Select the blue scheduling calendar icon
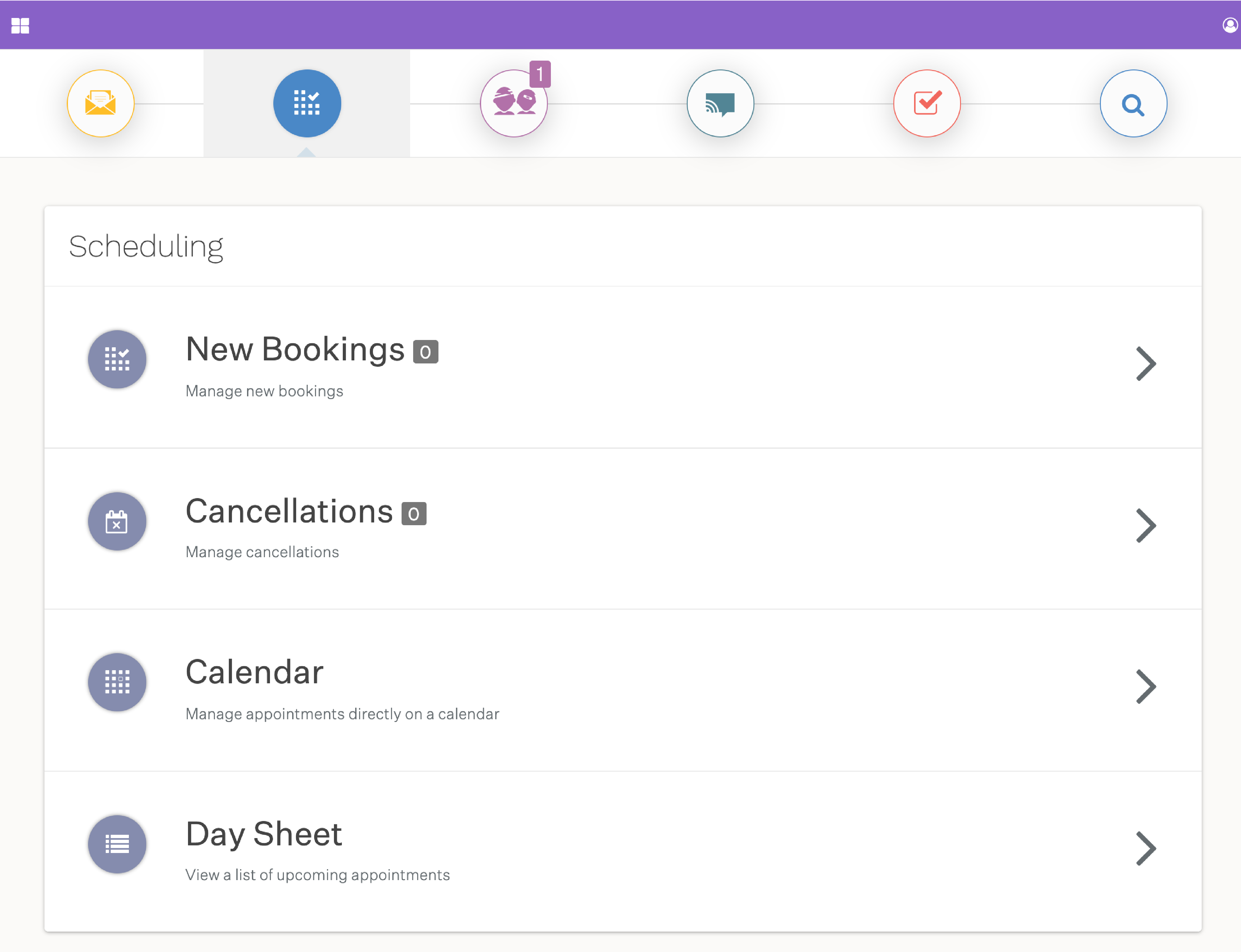 pos(307,103)
